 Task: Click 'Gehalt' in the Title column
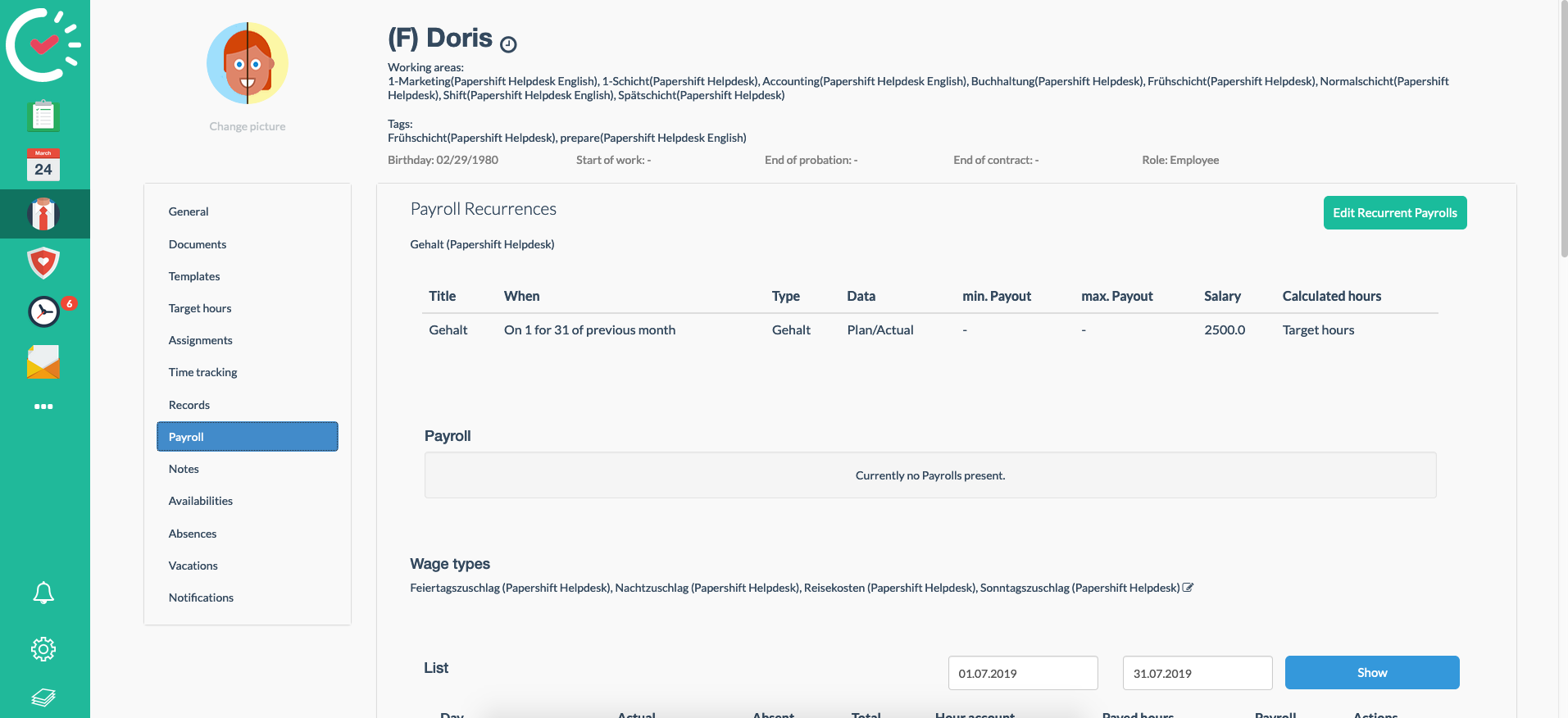[448, 329]
